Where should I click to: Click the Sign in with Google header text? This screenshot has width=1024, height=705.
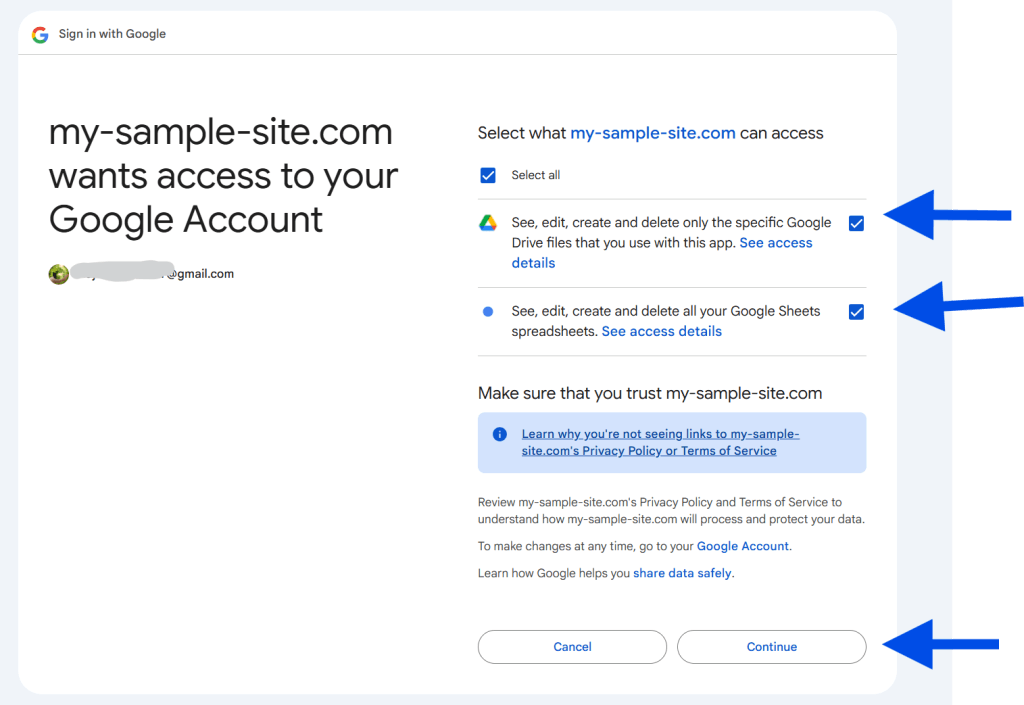coord(112,34)
